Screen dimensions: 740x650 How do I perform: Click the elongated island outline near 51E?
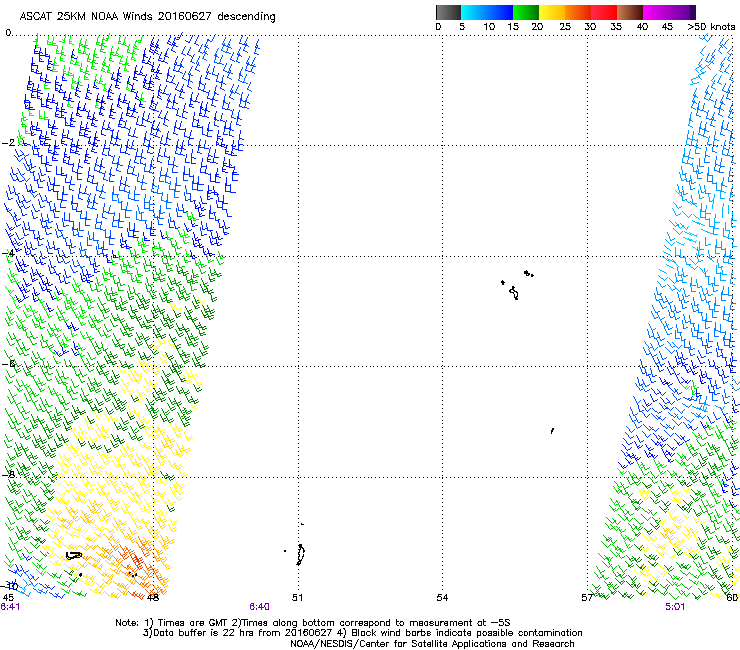click(x=300, y=554)
